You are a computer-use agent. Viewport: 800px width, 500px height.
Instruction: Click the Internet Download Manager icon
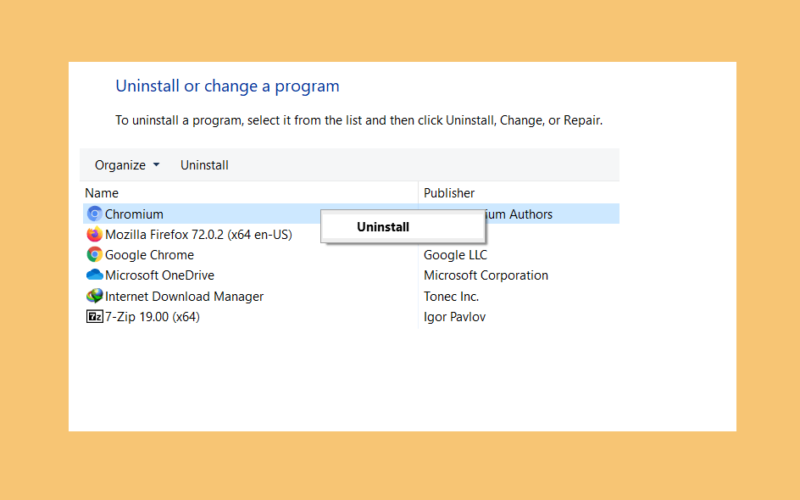point(94,296)
